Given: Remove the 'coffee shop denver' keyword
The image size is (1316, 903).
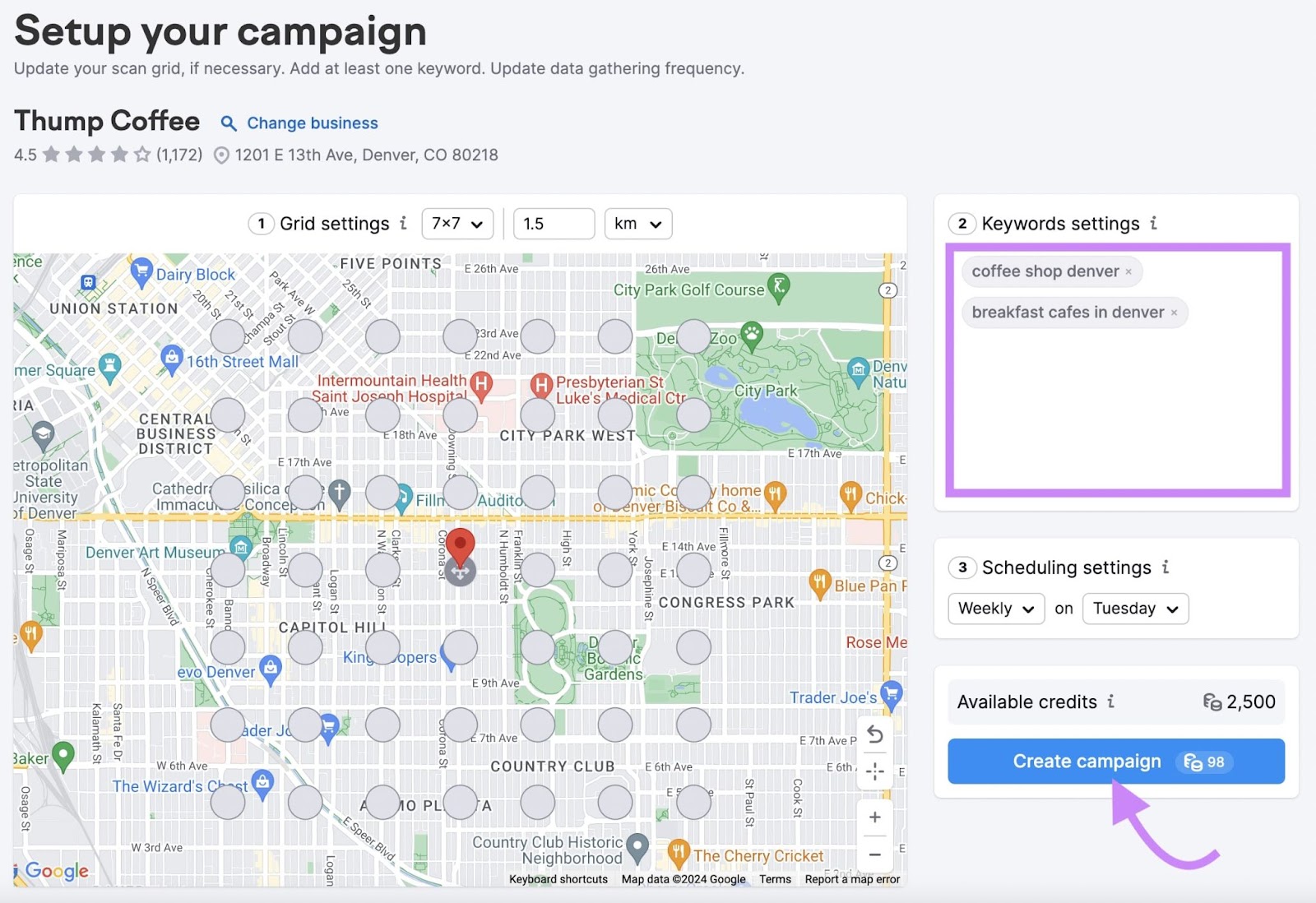Looking at the screenshot, I should 1130,271.
